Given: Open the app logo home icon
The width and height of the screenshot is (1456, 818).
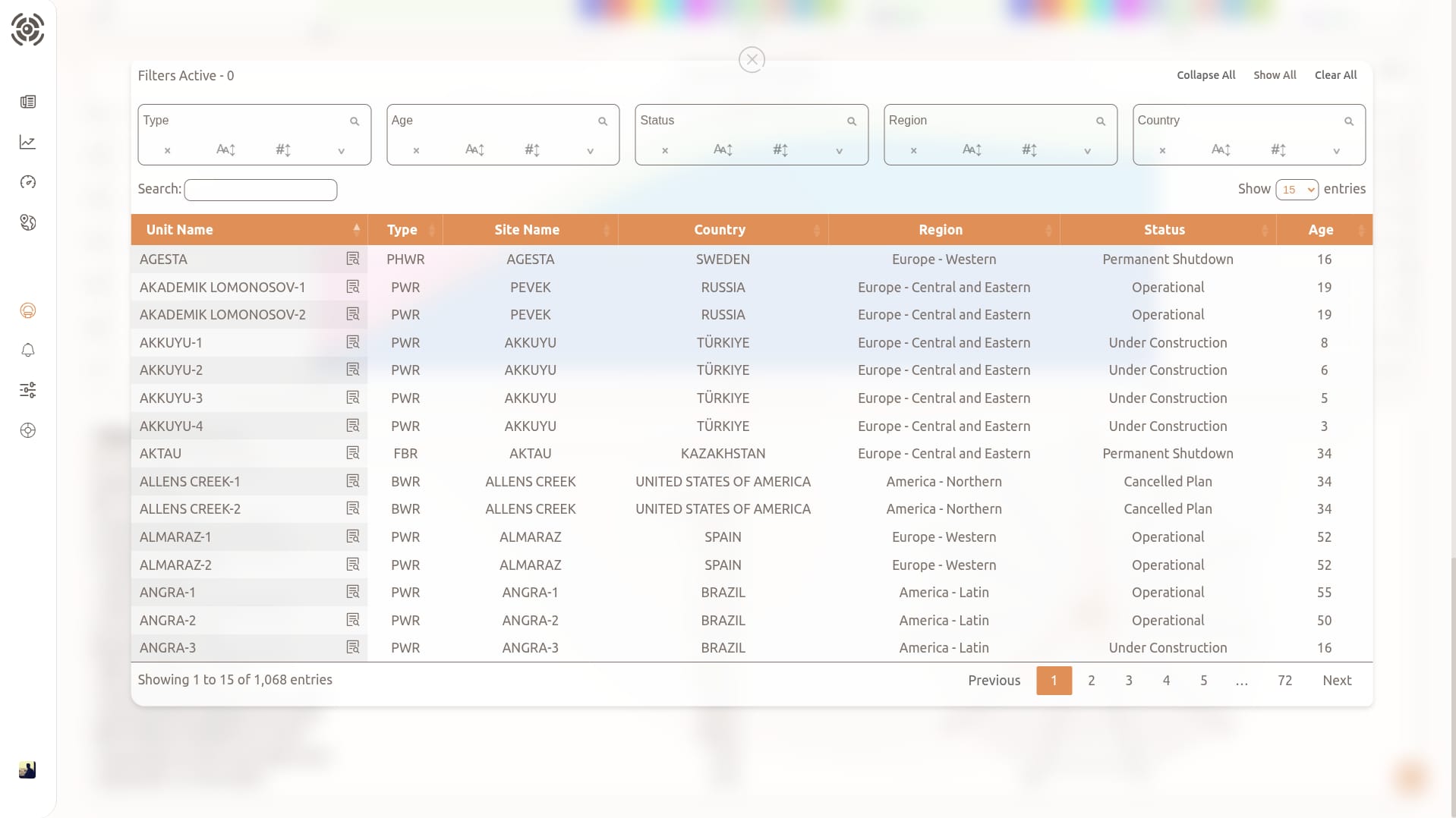Looking at the screenshot, I should coord(27,30).
